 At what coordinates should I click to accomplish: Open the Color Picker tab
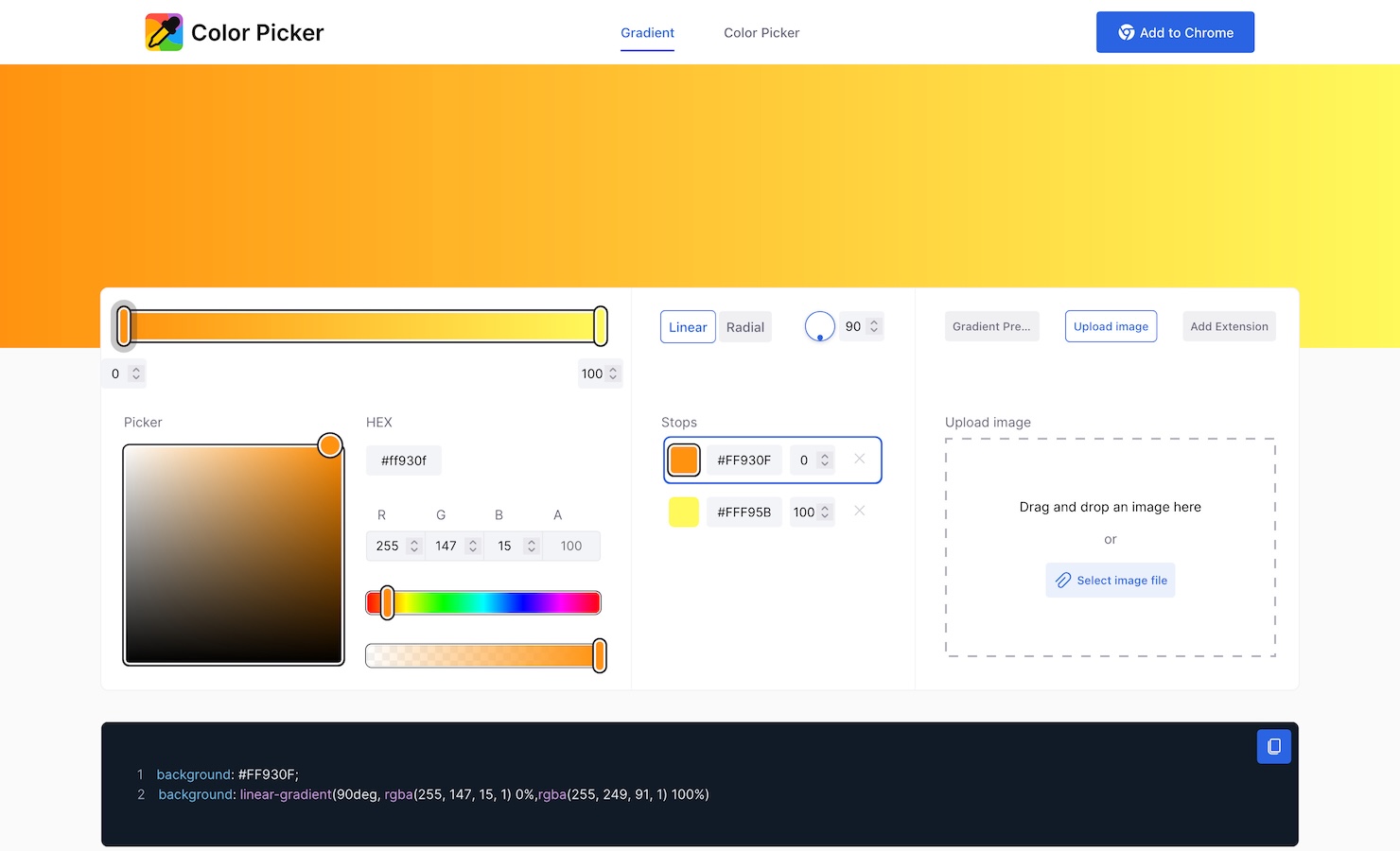[x=761, y=33]
